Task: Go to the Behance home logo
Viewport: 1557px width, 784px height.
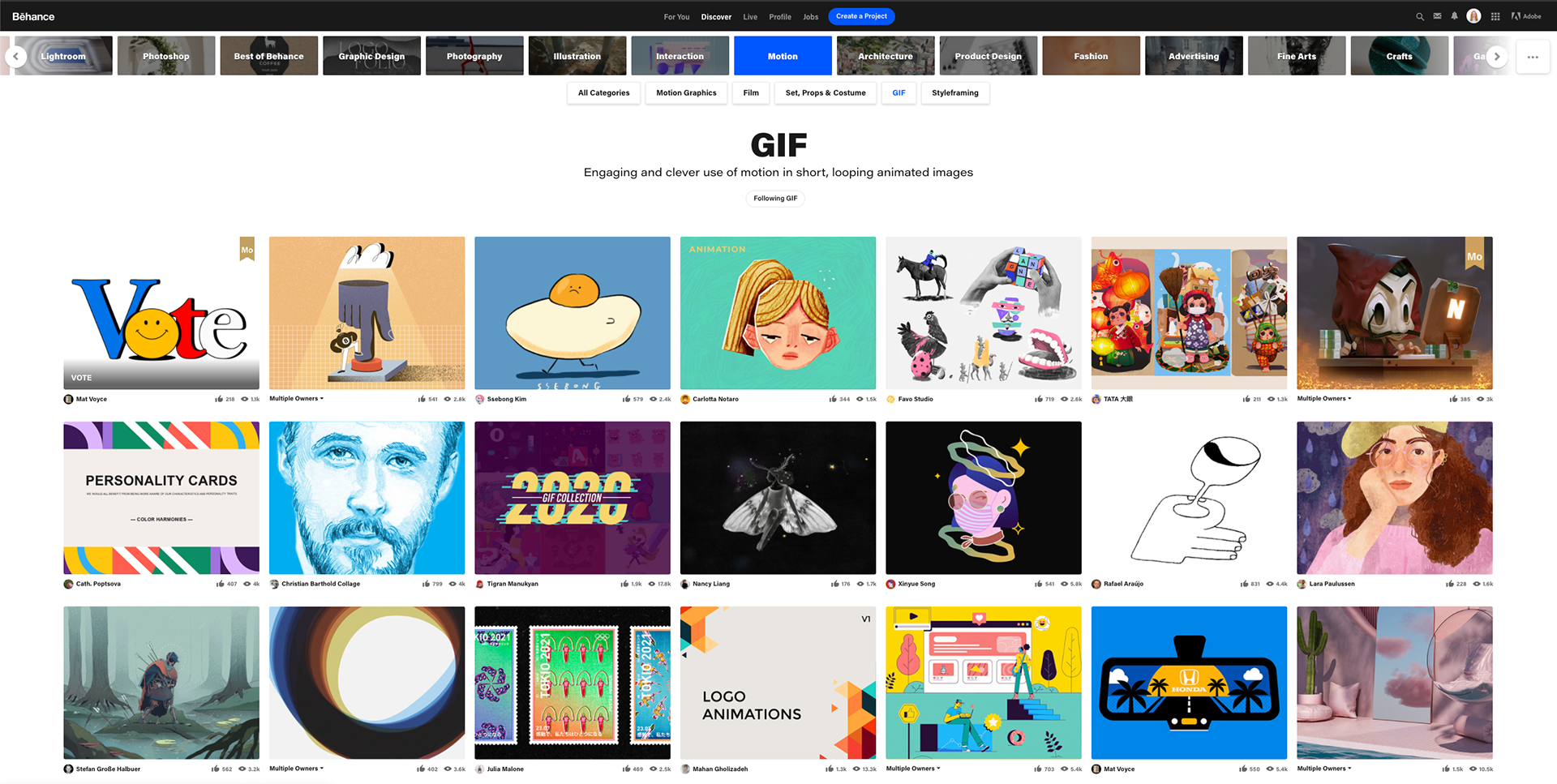Action: tap(33, 16)
